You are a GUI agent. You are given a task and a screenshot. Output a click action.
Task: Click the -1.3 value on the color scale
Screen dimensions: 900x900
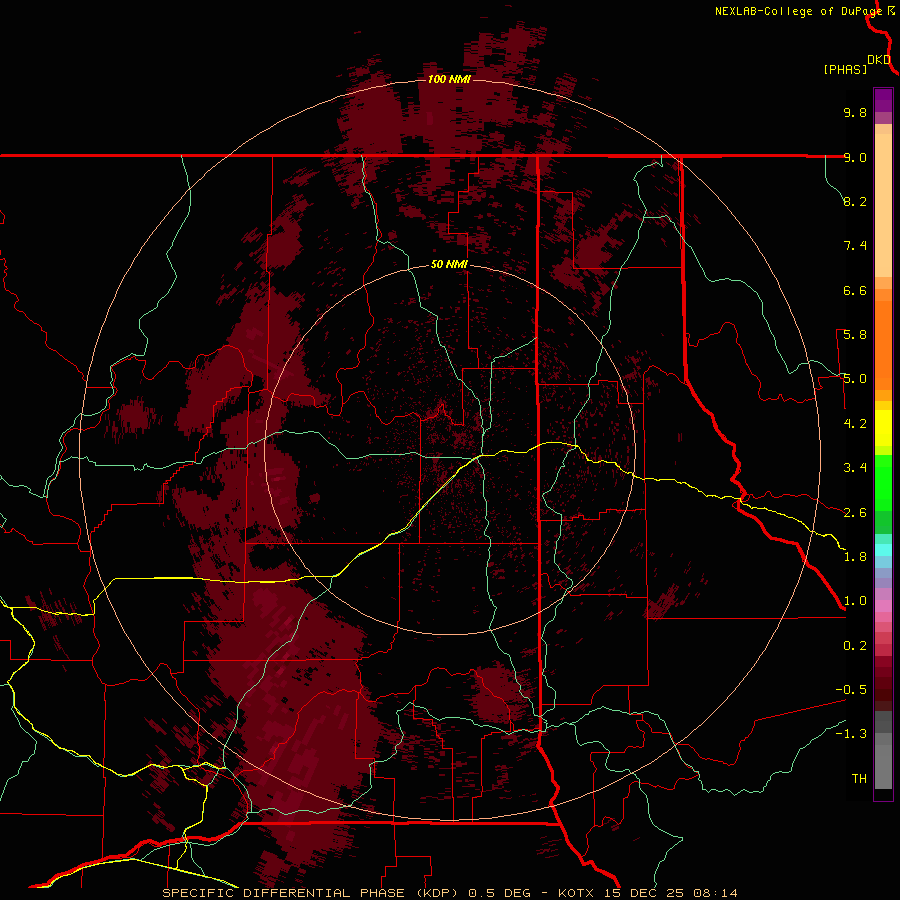851,734
